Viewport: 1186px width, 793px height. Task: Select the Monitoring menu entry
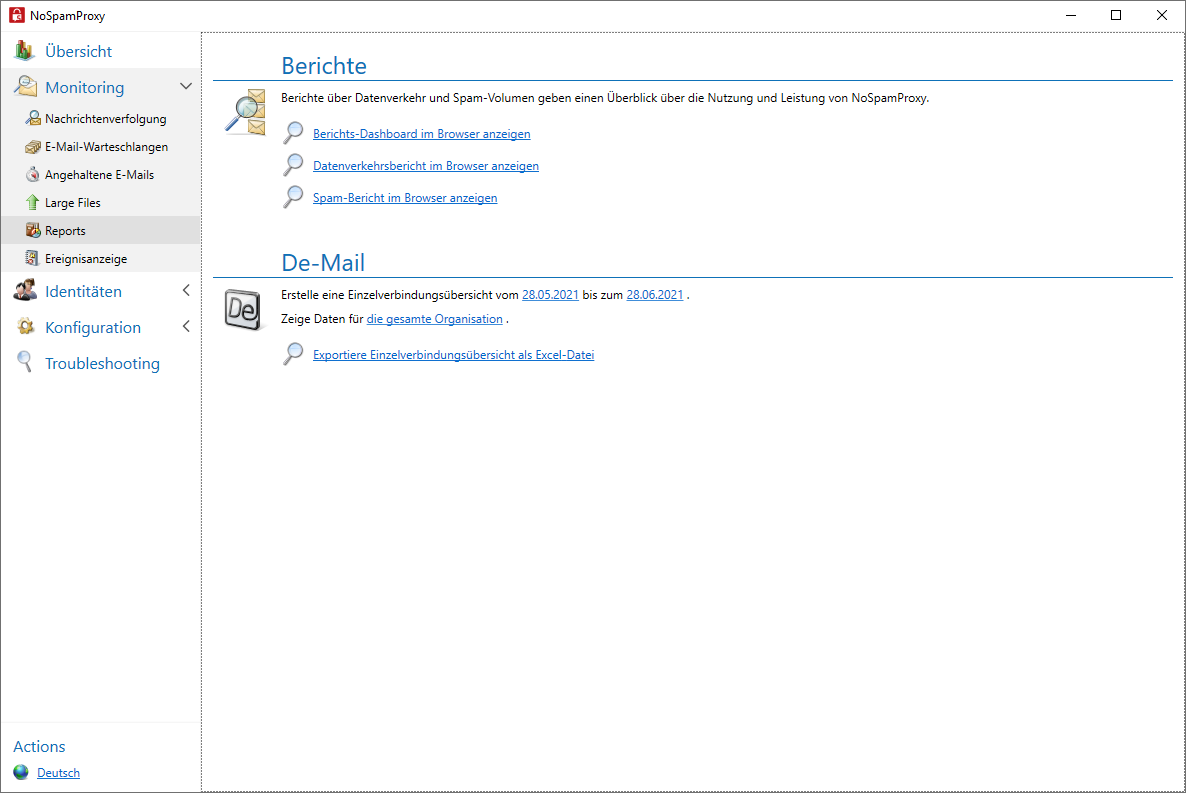[85, 88]
